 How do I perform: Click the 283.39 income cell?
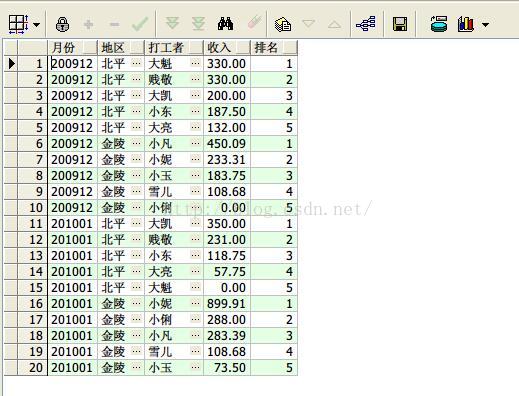click(227, 336)
